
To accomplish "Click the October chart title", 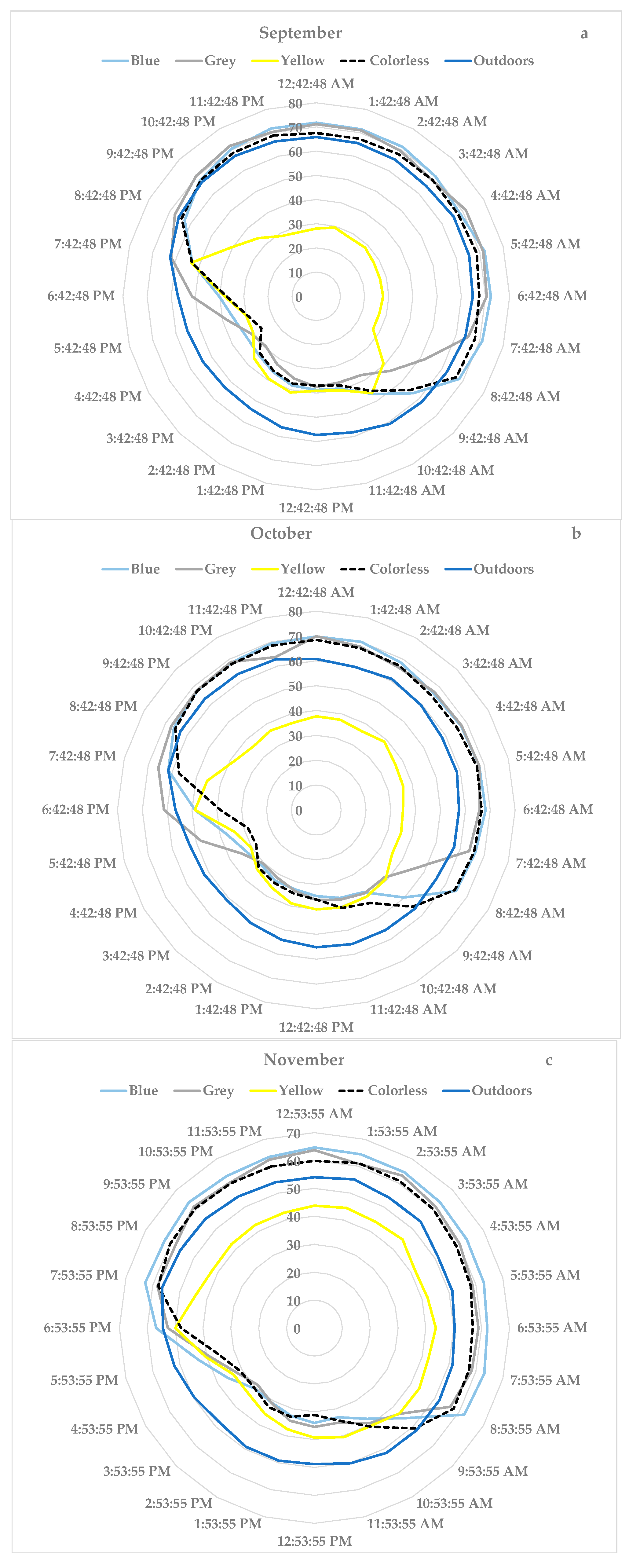I will 281,533.
